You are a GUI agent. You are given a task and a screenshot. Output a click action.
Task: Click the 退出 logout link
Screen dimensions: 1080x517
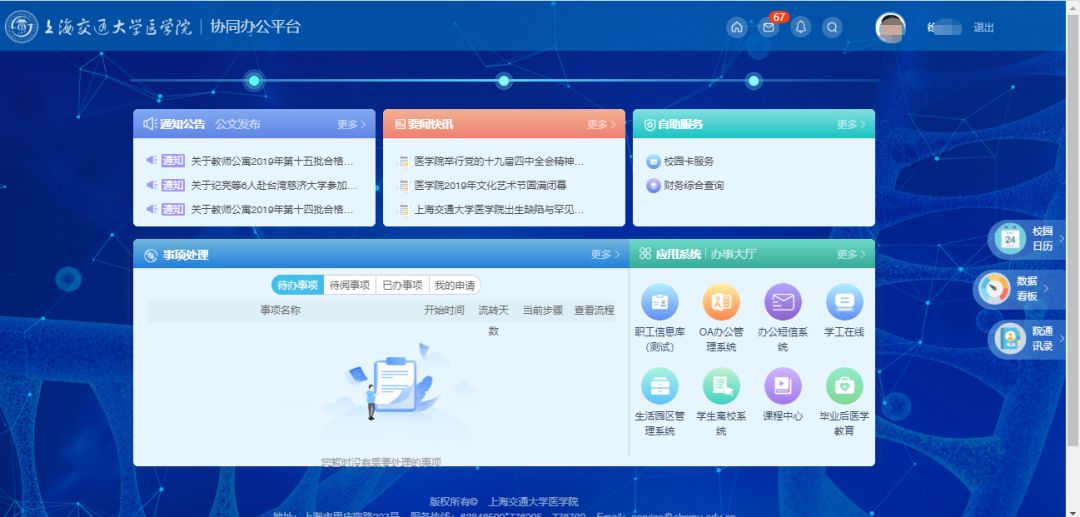pyautogui.click(x=984, y=28)
